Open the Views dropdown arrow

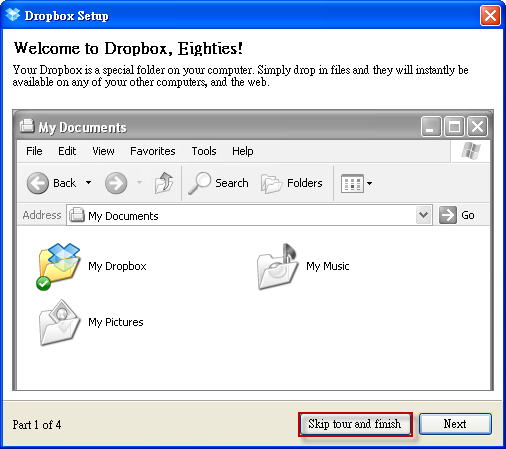click(369, 183)
